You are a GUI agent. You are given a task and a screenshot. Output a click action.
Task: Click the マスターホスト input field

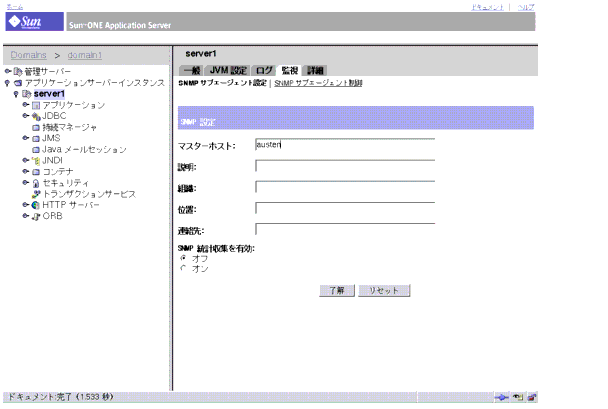click(x=345, y=145)
